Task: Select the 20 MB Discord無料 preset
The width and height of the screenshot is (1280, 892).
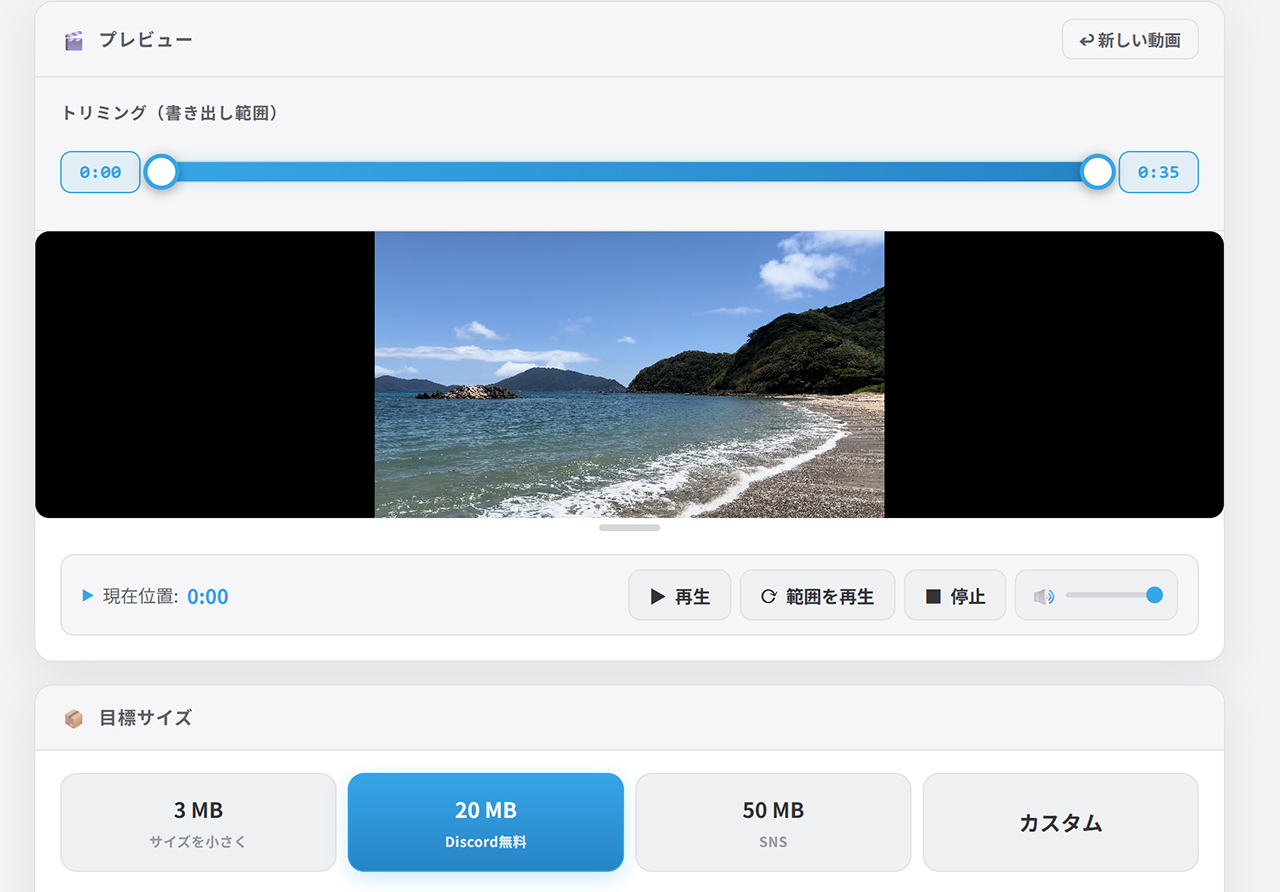Action: [486, 822]
